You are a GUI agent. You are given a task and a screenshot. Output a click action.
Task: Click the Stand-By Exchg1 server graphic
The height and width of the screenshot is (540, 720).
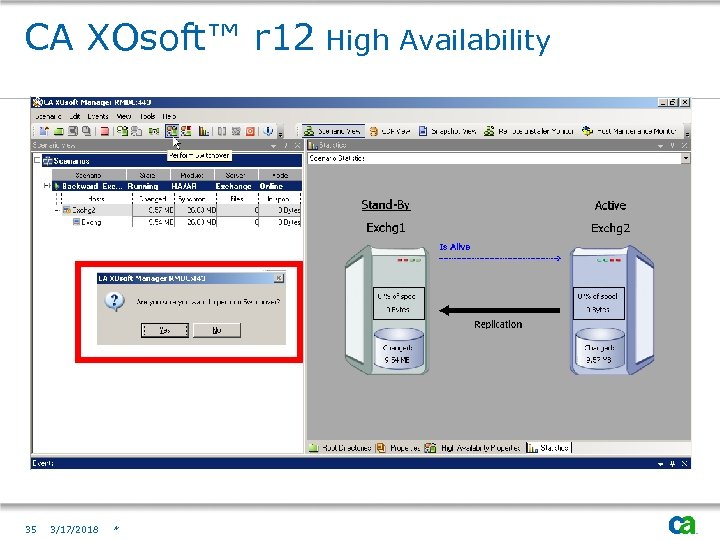coord(387,310)
